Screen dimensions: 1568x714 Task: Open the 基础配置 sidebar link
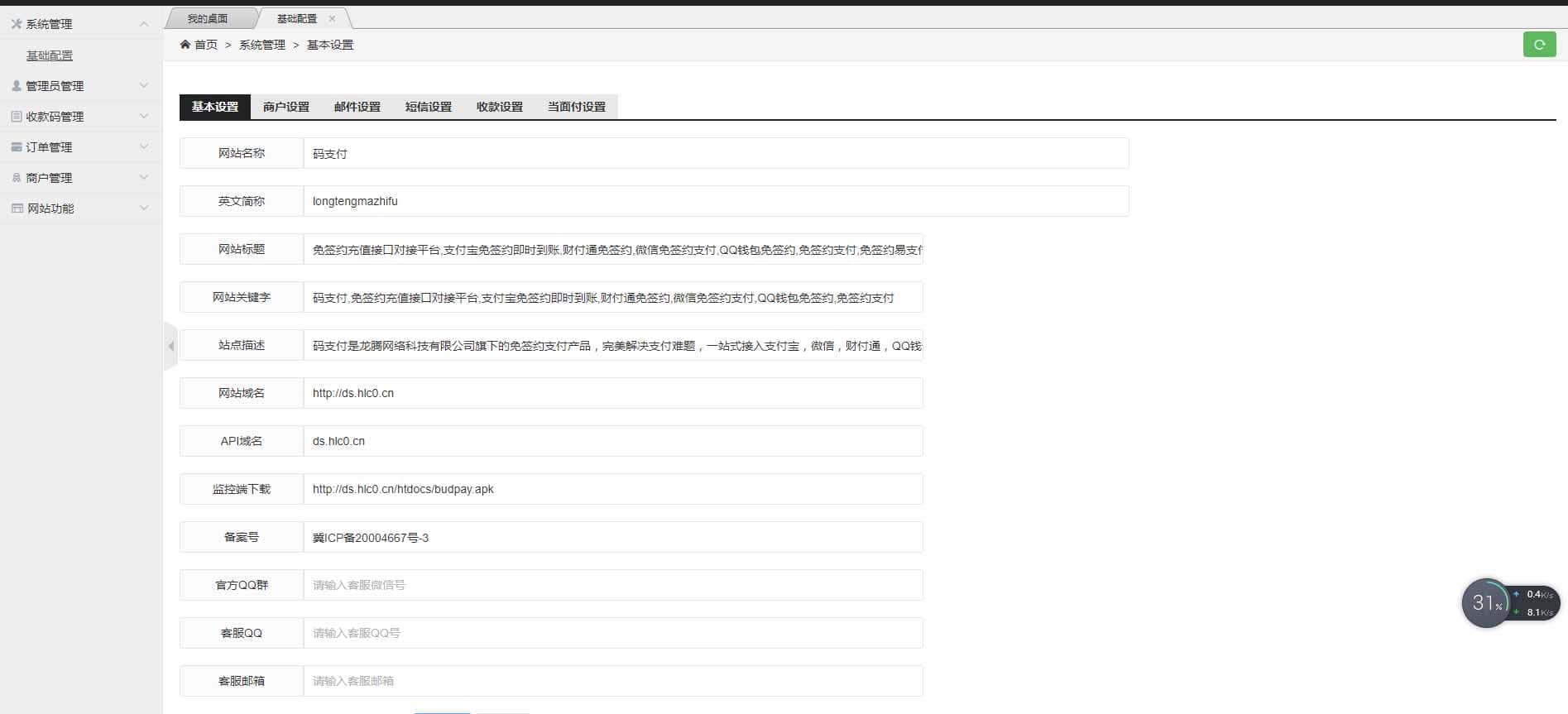point(50,55)
